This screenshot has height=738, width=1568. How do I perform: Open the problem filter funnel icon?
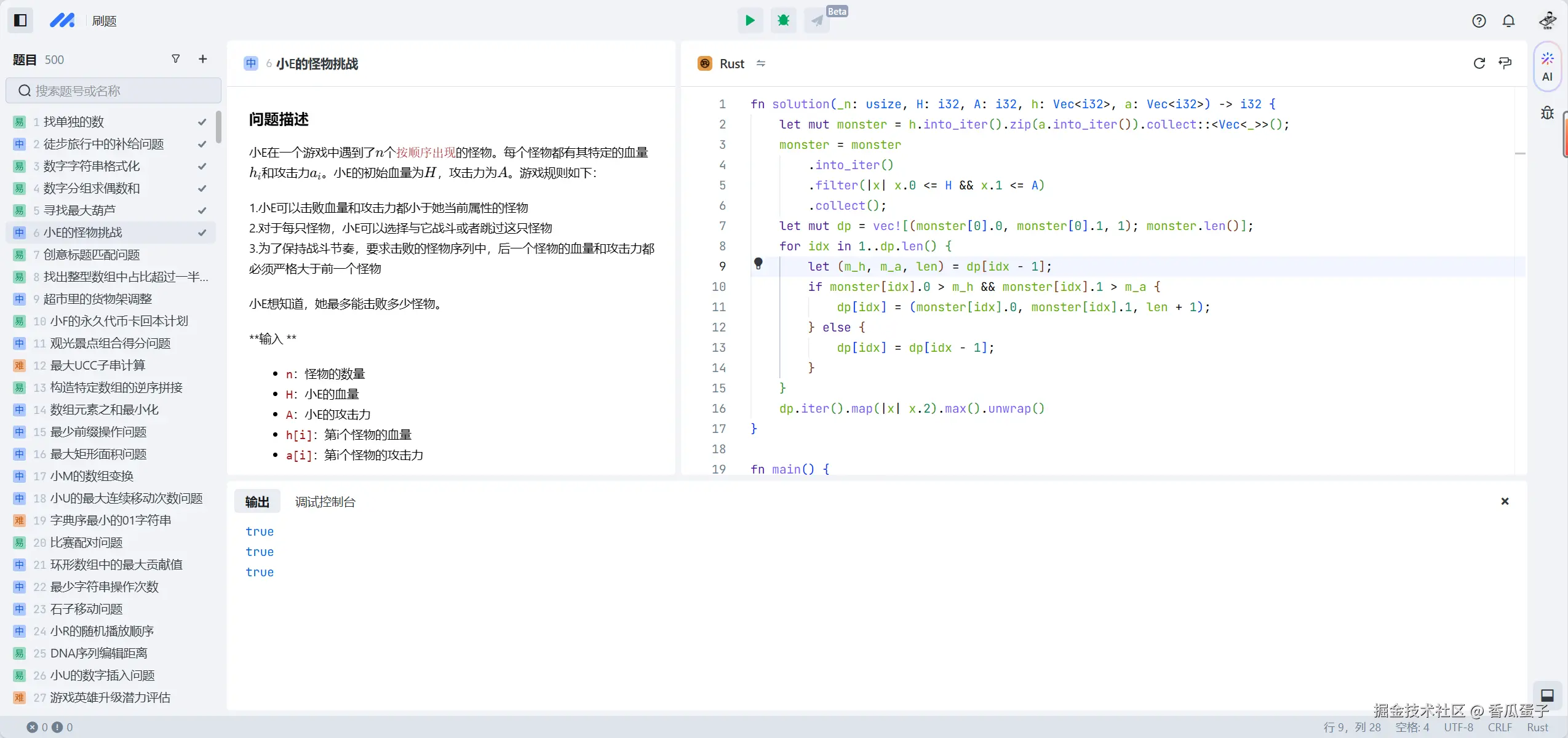(176, 59)
